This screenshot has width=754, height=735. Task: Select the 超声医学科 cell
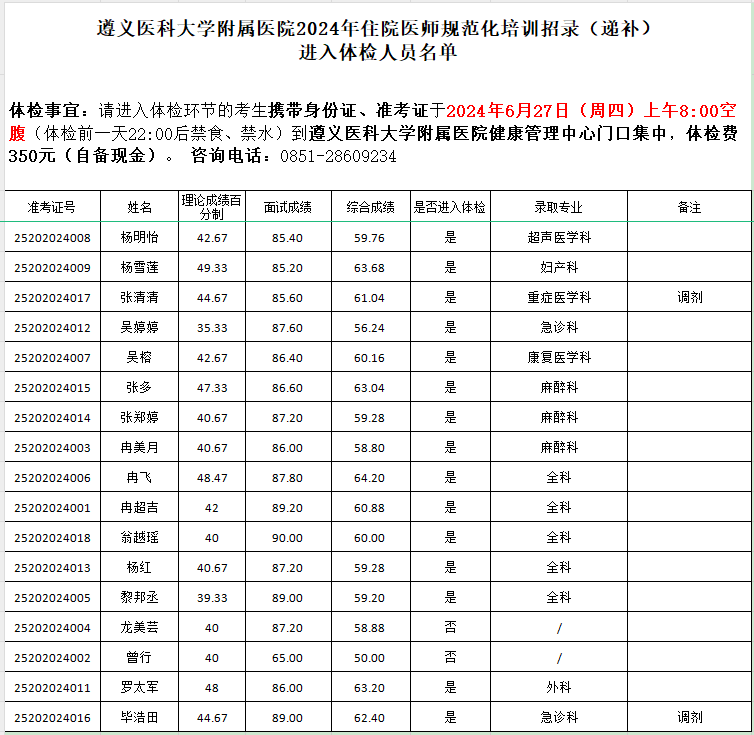559,237
